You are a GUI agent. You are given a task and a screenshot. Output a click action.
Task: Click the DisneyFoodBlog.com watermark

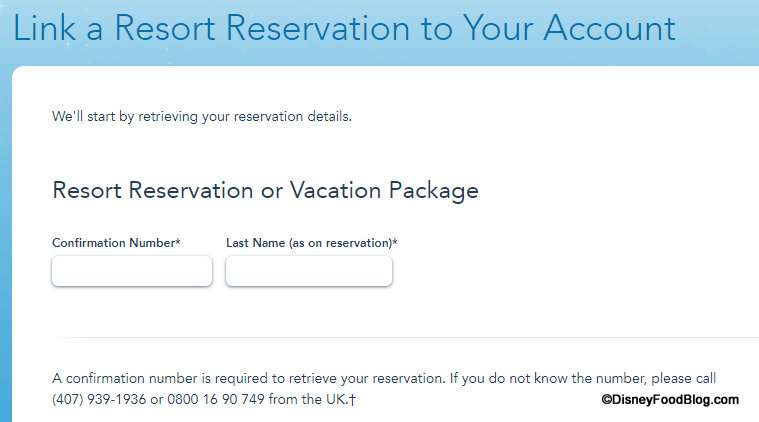[x=675, y=399]
